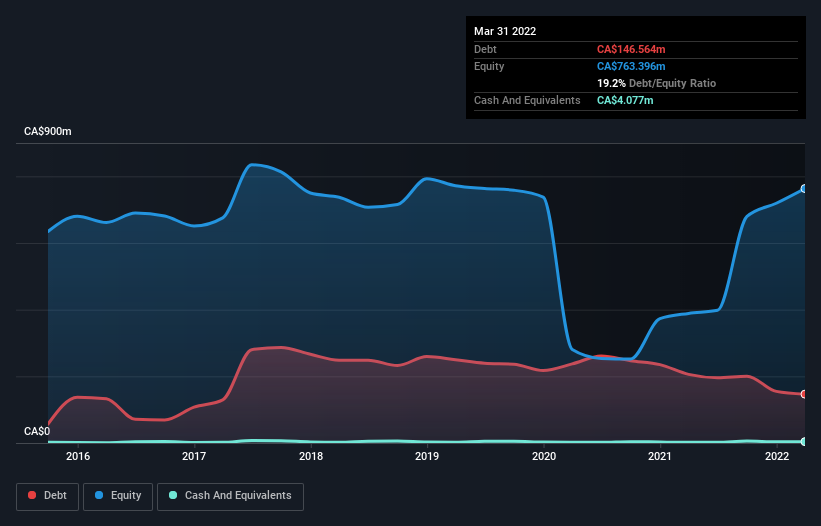This screenshot has width=821, height=526.
Task: Click the CA$146.564m debt value
Action: (x=631, y=49)
